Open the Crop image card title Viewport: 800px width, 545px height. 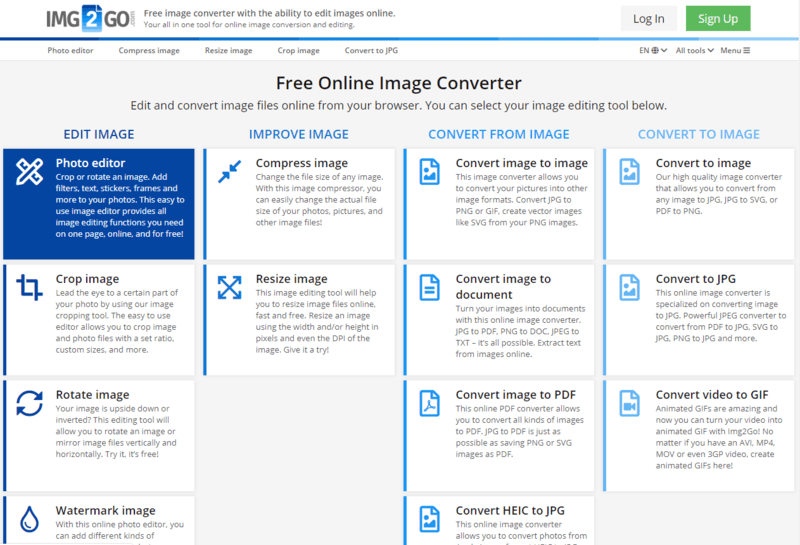click(x=87, y=279)
